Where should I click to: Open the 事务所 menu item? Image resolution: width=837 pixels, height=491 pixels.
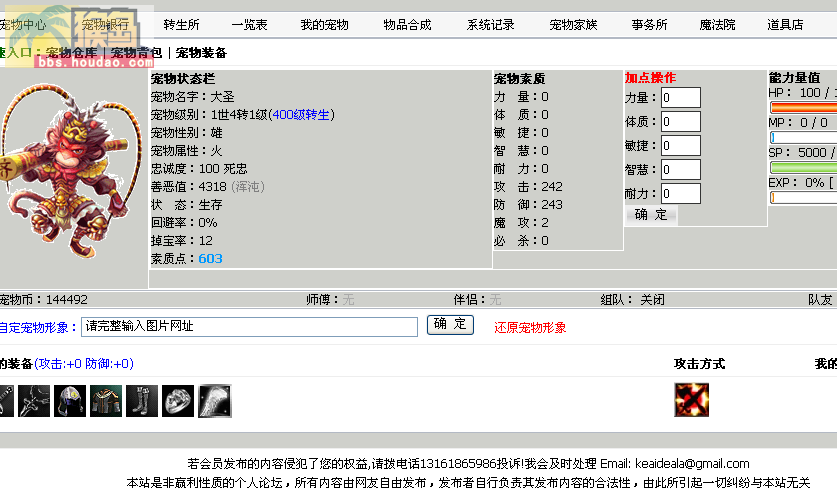tap(649, 25)
